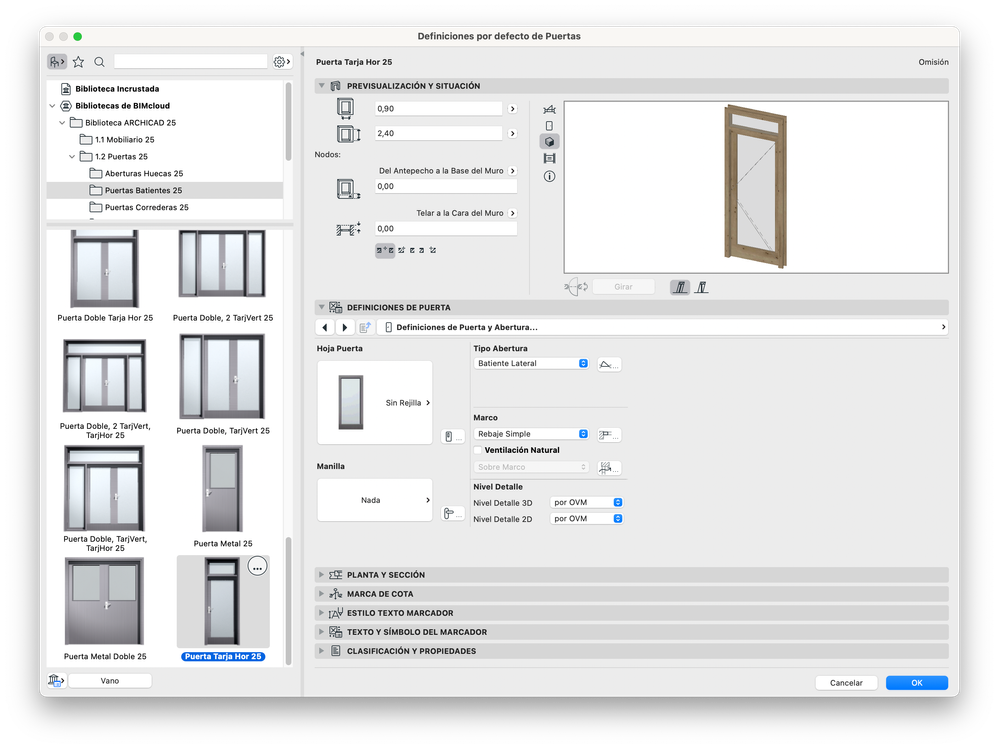Select the Puerta Metal 25 thumbnail
The height and width of the screenshot is (749, 999).
tap(222, 489)
